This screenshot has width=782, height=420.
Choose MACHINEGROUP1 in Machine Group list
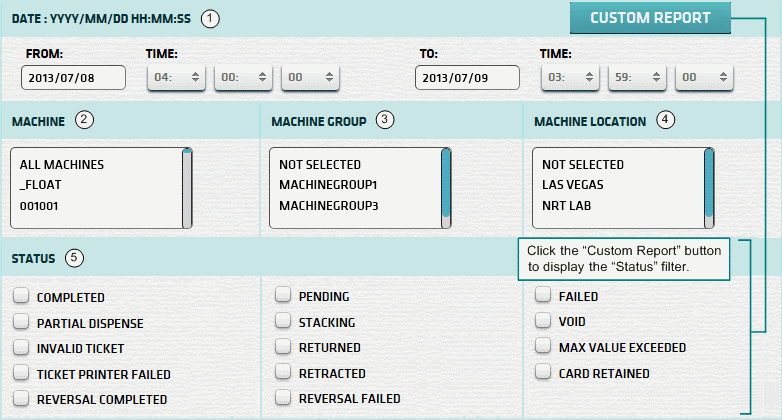327,185
